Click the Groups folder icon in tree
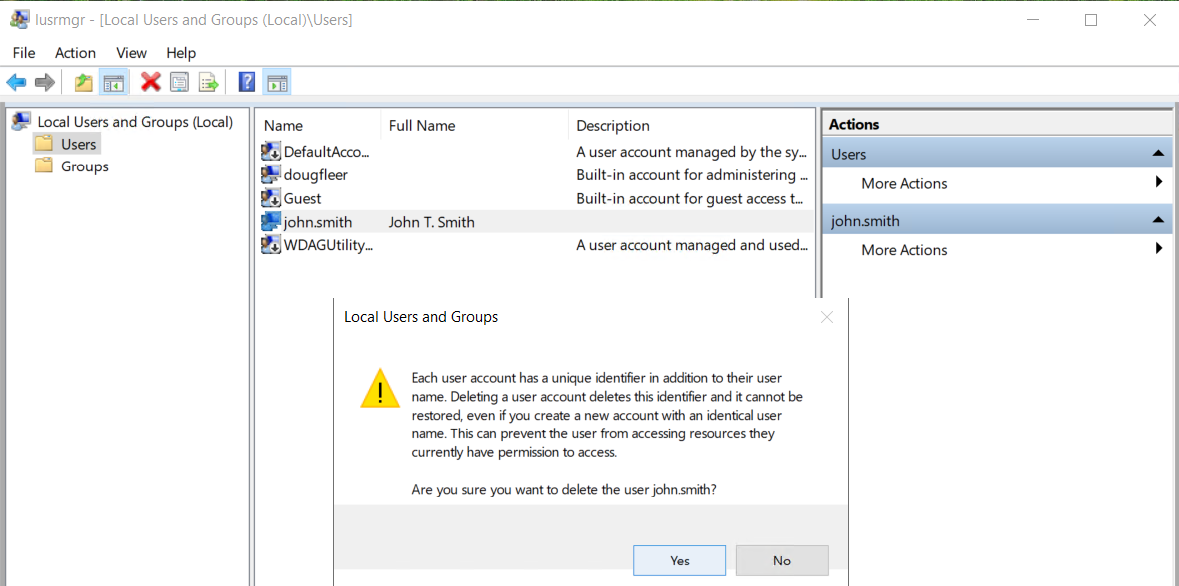The height and width of the screenshot is (586, 1179). coord(44,166)
